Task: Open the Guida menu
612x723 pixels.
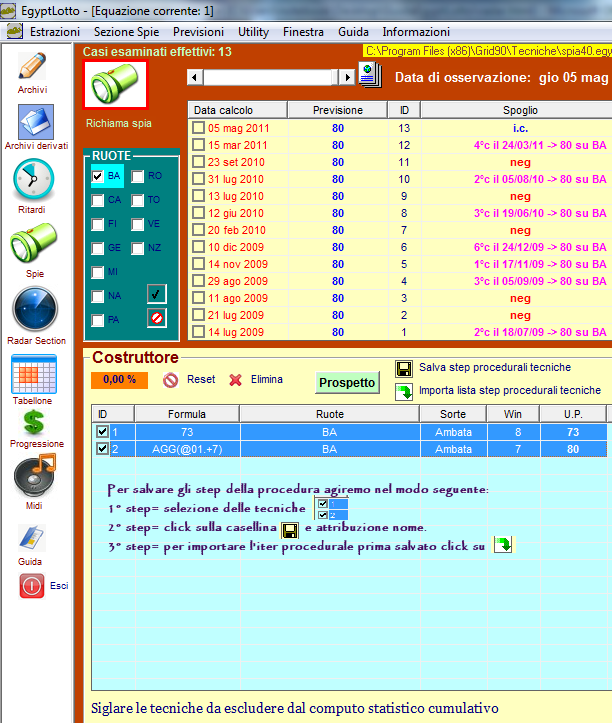Action: pos(353,32)
